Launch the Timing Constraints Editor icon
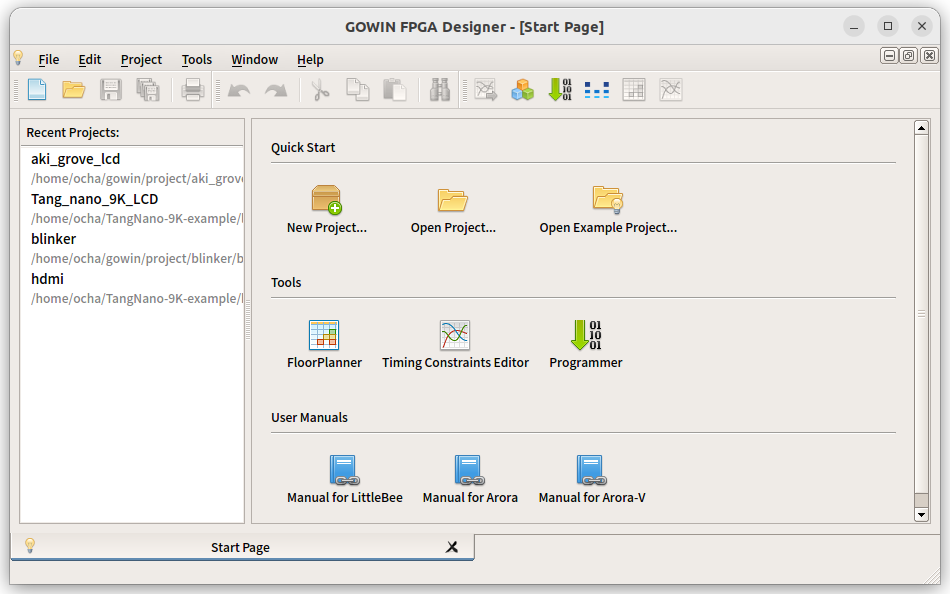Image resolution: width=950 pixels, height=594 pixels. [x=455, y=335]
